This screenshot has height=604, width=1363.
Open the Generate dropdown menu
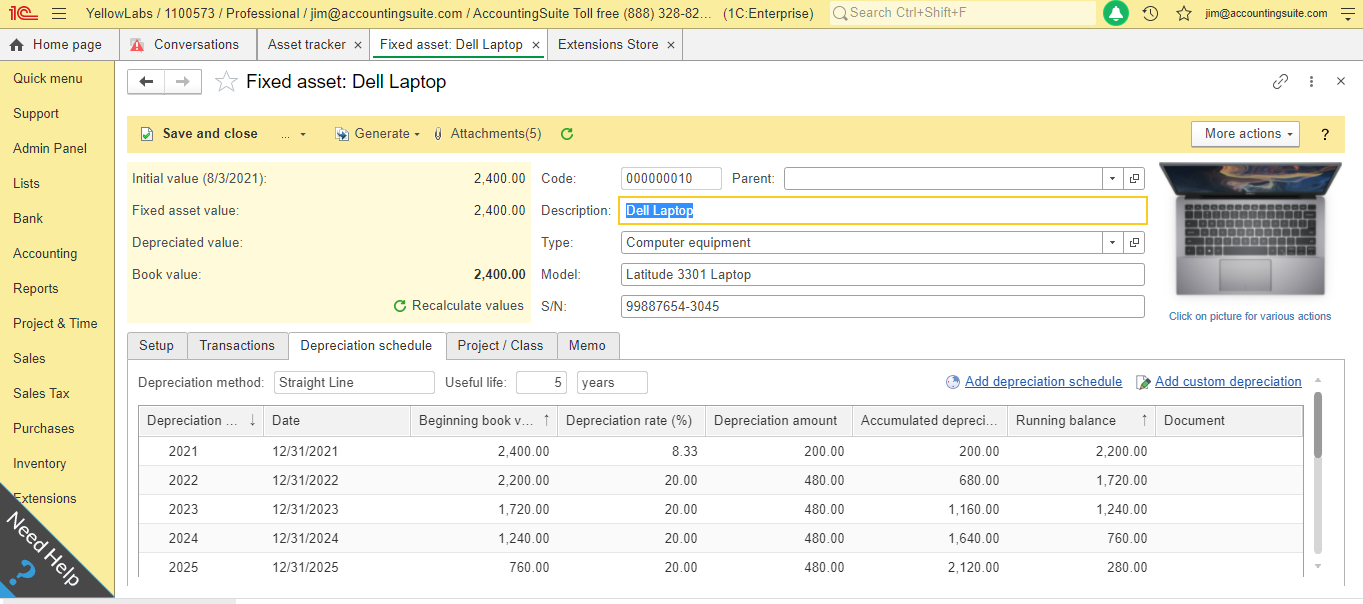coord(377,134)
